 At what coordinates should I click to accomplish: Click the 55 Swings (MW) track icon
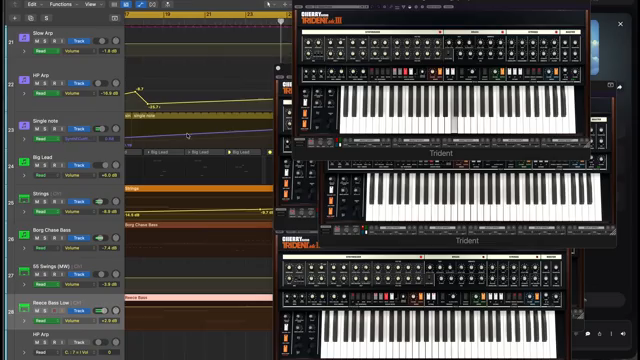tap(24, 271)
